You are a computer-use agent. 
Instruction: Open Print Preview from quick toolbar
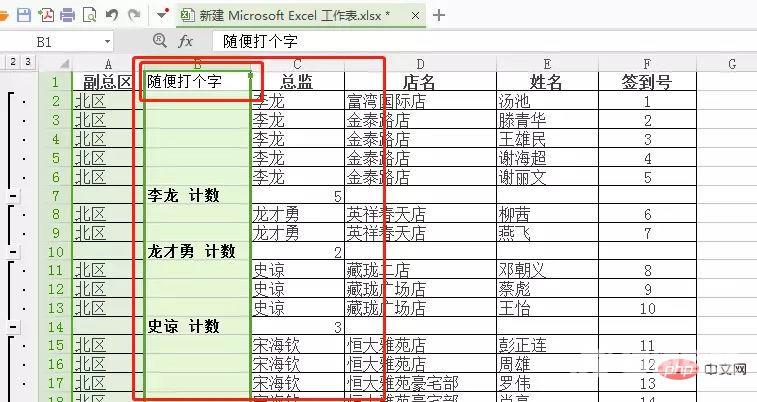pyautogui.click(x=90, y=15)
